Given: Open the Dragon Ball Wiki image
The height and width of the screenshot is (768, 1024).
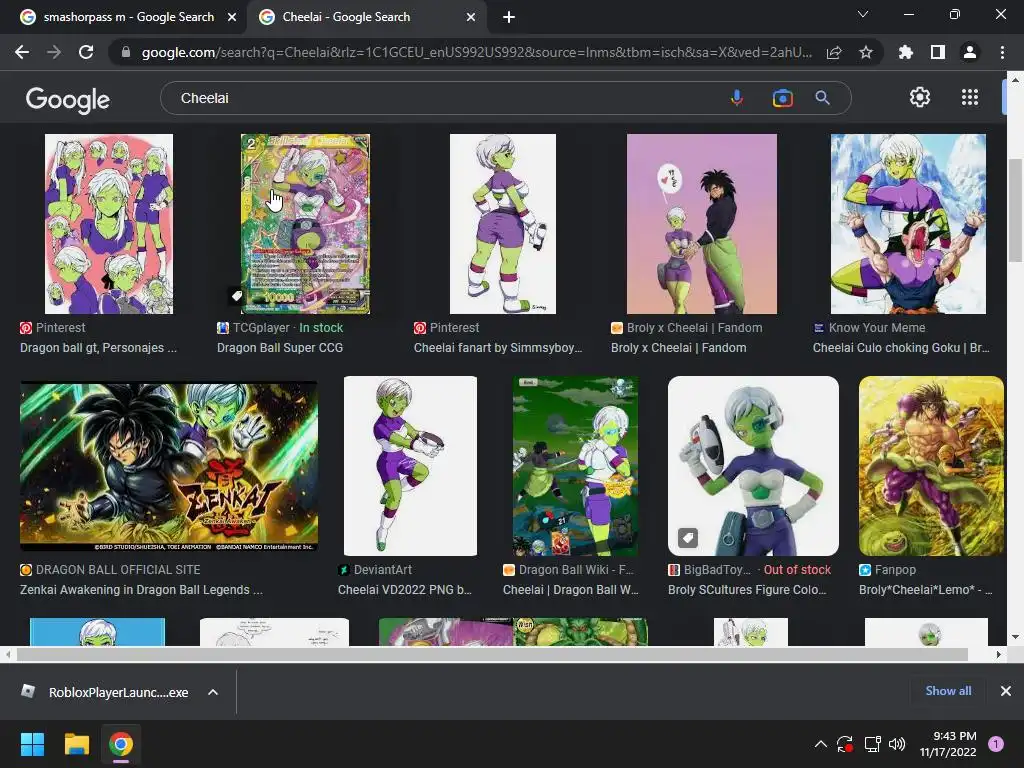Looking at the screenshot, I should tap(575, 466).
